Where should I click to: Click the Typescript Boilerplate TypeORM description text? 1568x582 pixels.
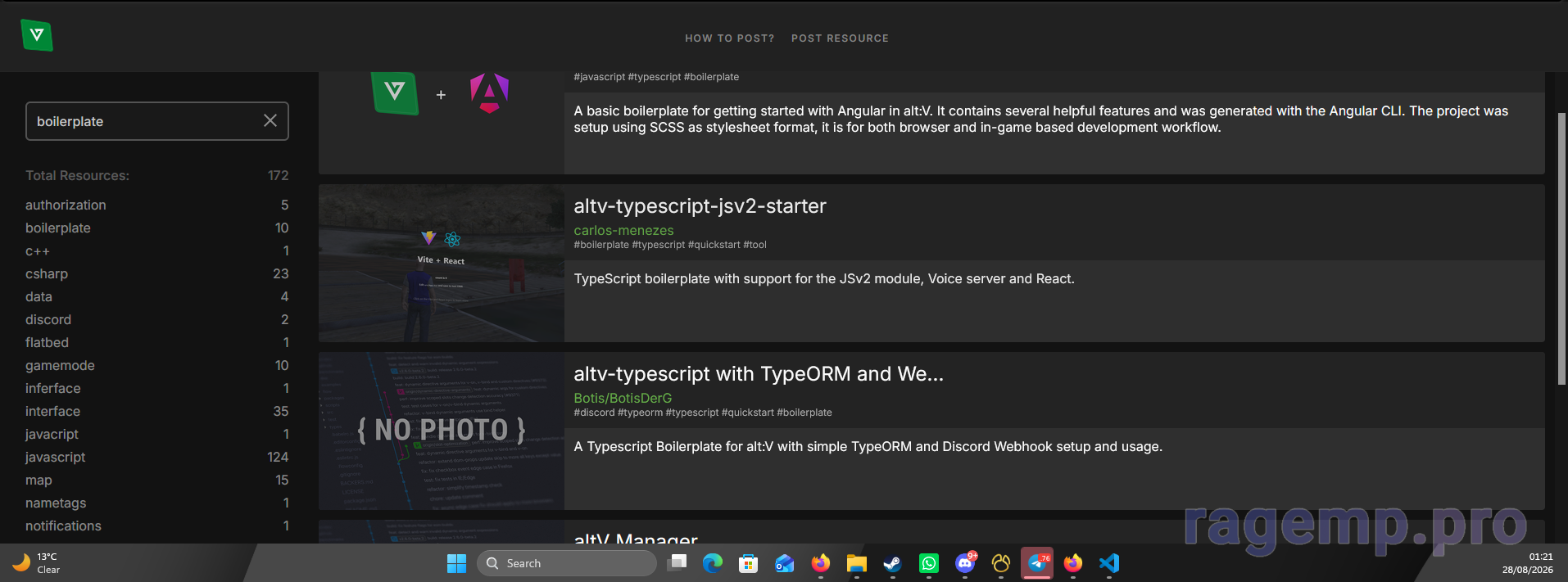(868, 447)
